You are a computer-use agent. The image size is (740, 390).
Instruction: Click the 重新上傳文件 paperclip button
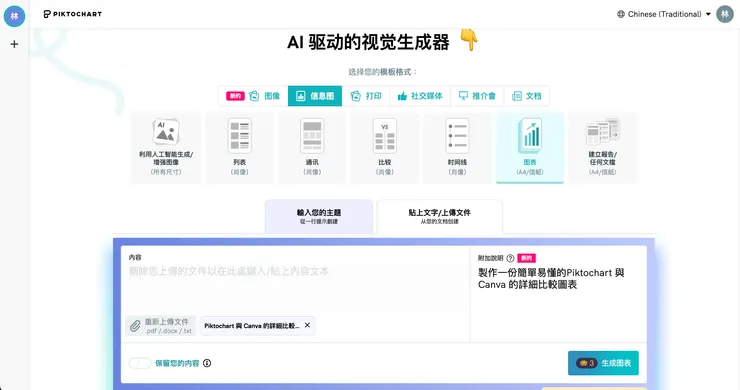[161, 325]
